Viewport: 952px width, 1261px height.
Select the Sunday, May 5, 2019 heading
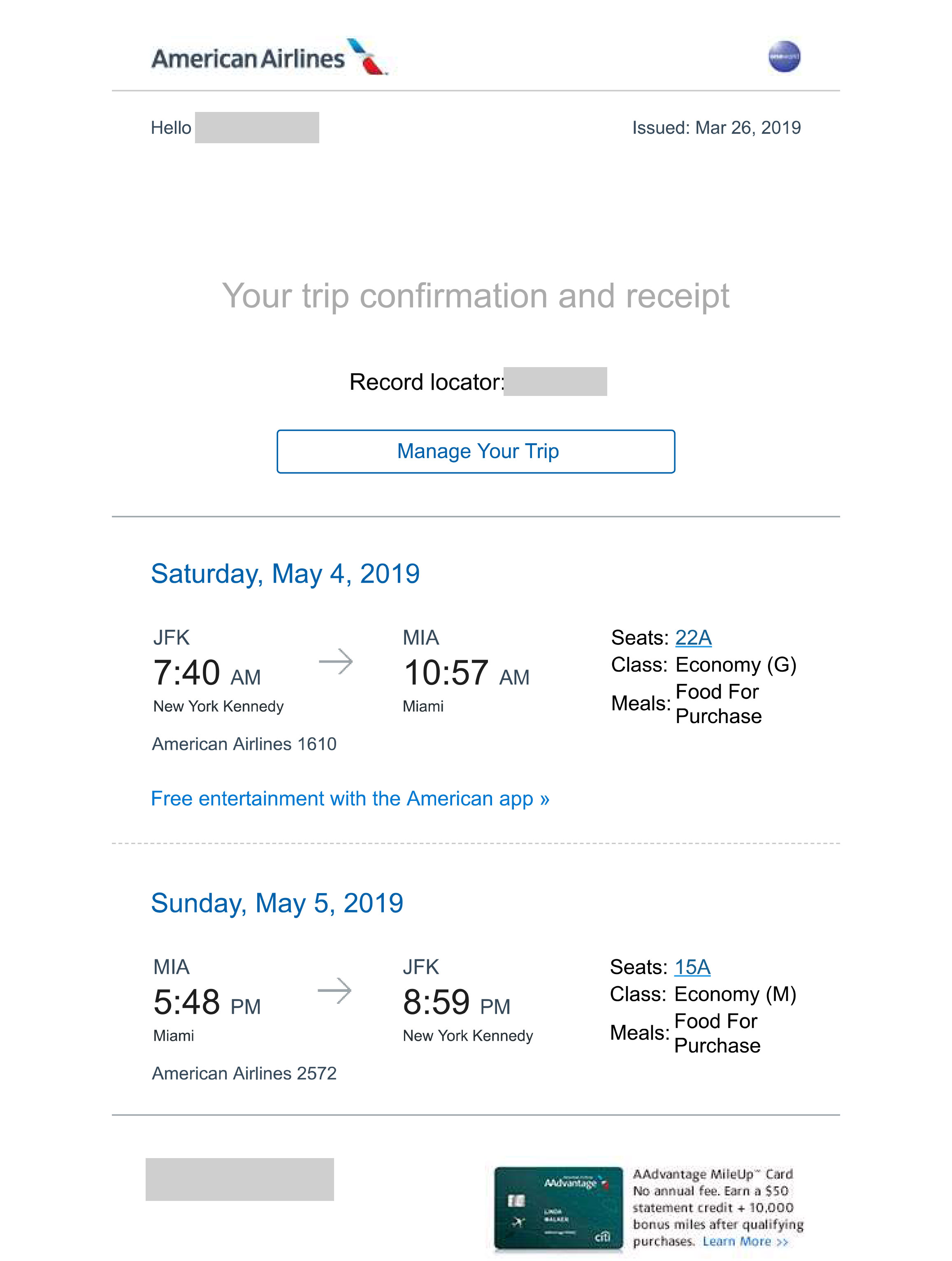tap(277, 903)
